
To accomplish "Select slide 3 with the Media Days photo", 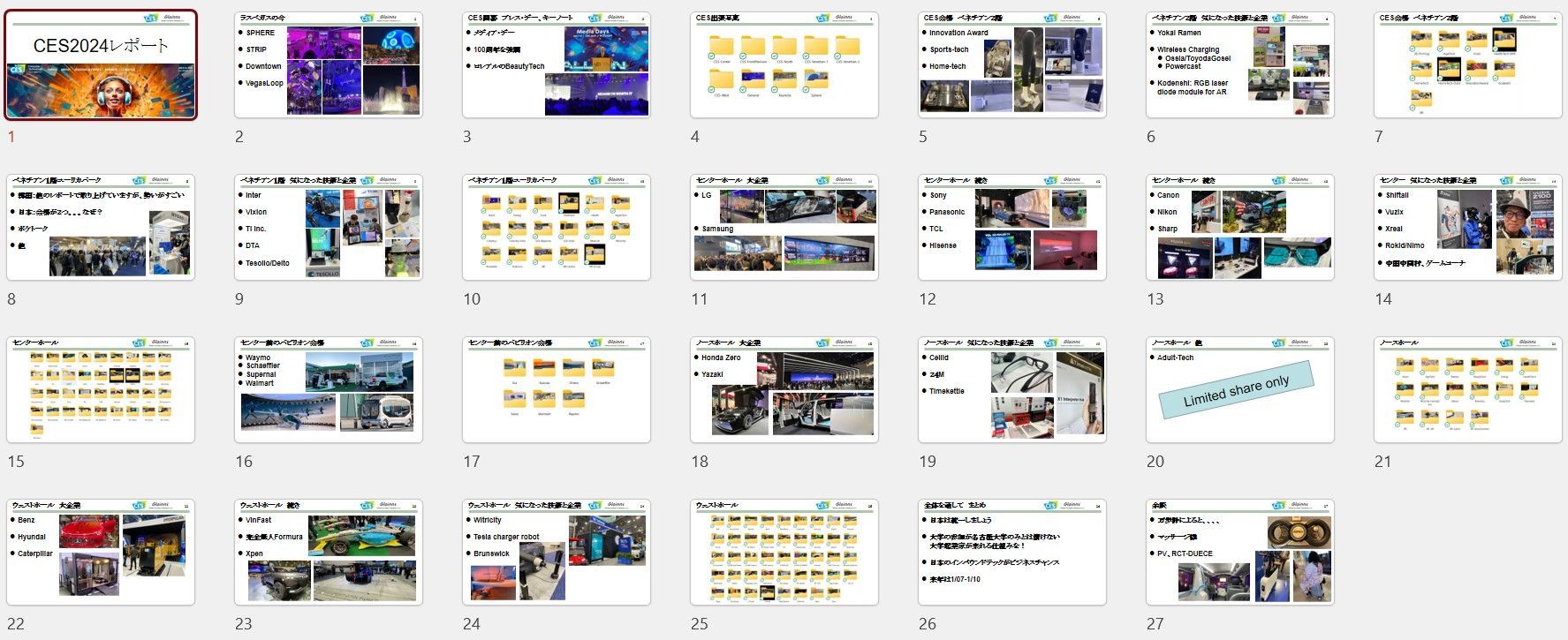I will point(557,65).
